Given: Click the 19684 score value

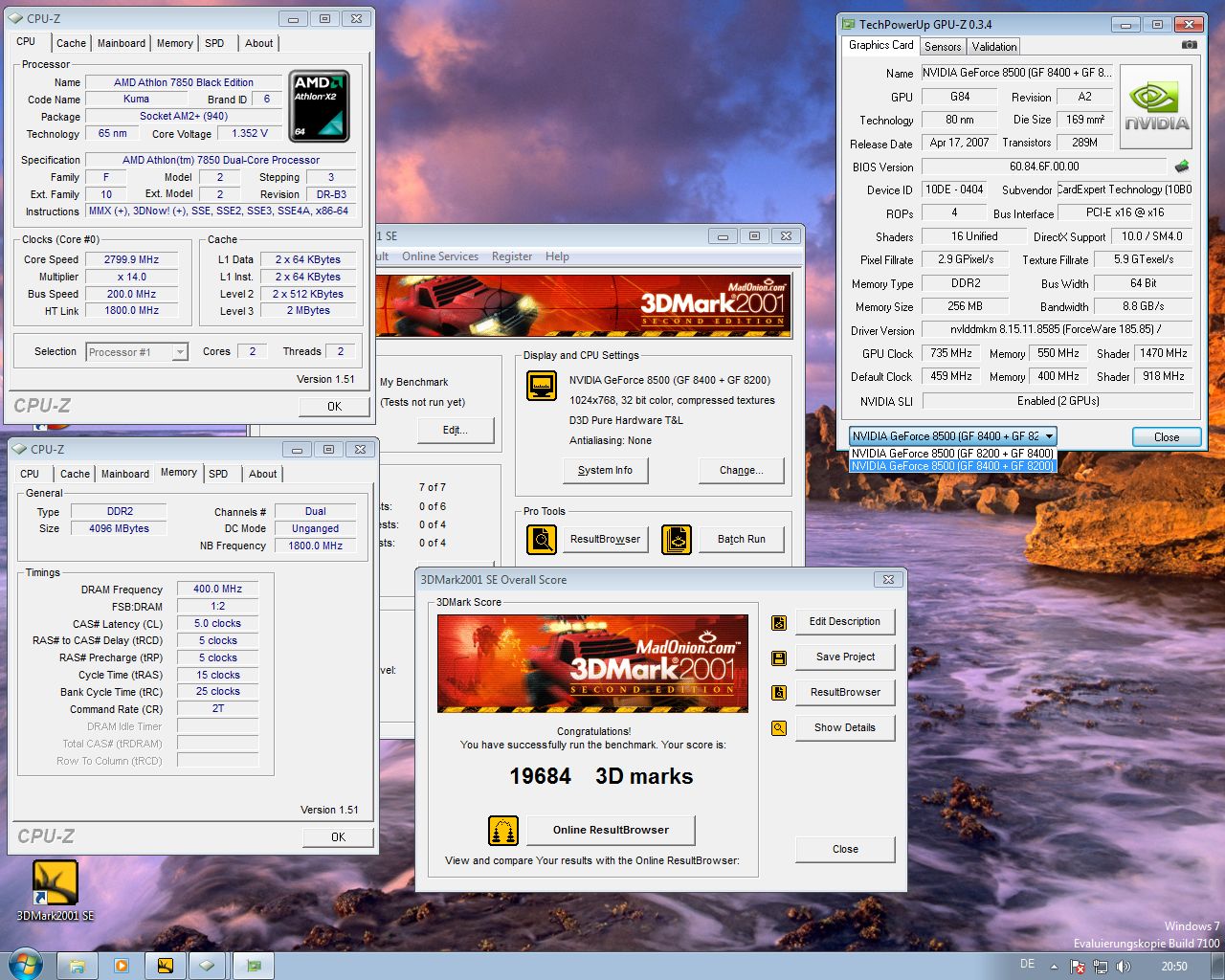Looking at the screenshot, I should point(540,776).
